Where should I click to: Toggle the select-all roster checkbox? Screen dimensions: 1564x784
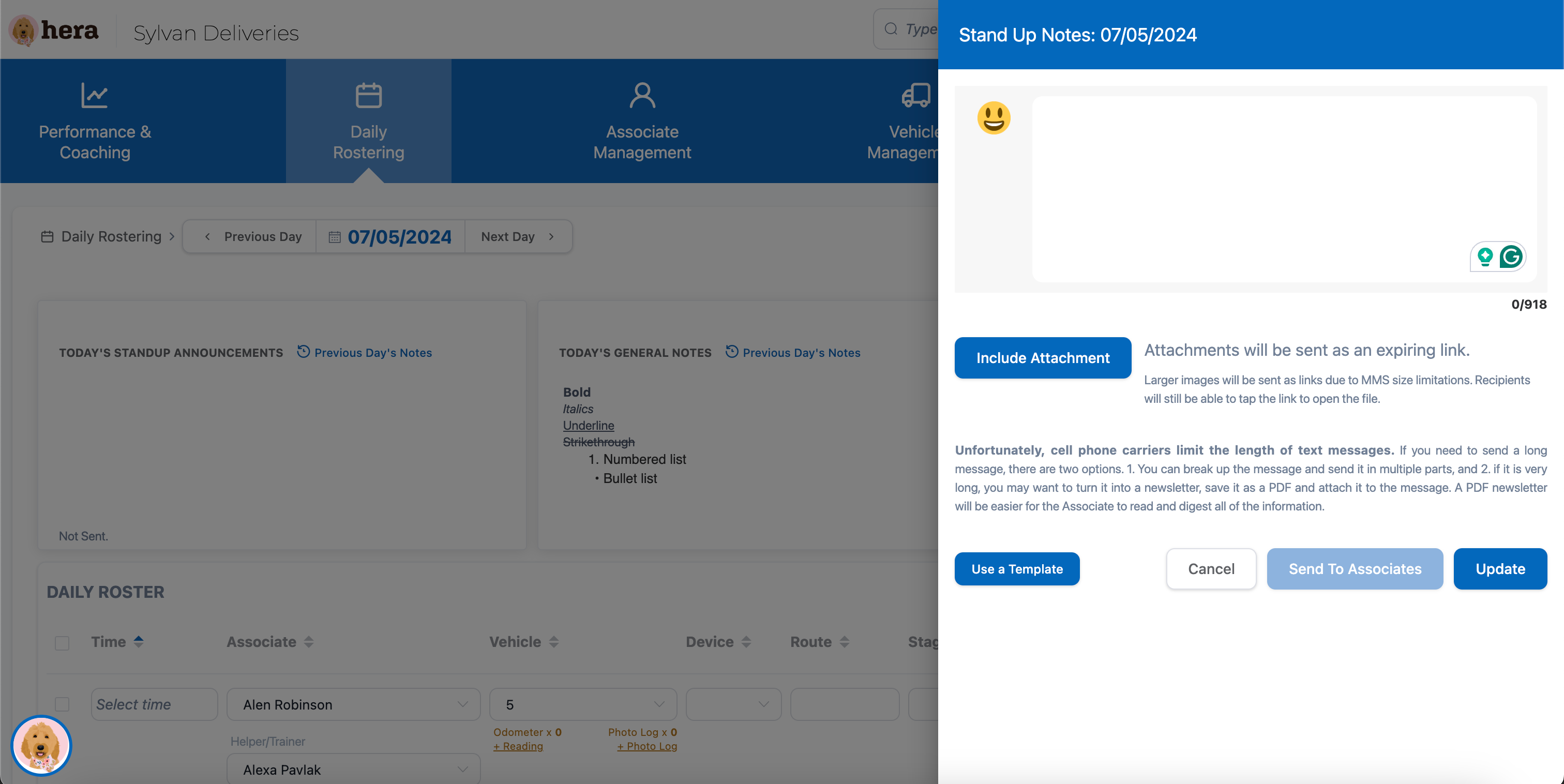tap(62, 642)
